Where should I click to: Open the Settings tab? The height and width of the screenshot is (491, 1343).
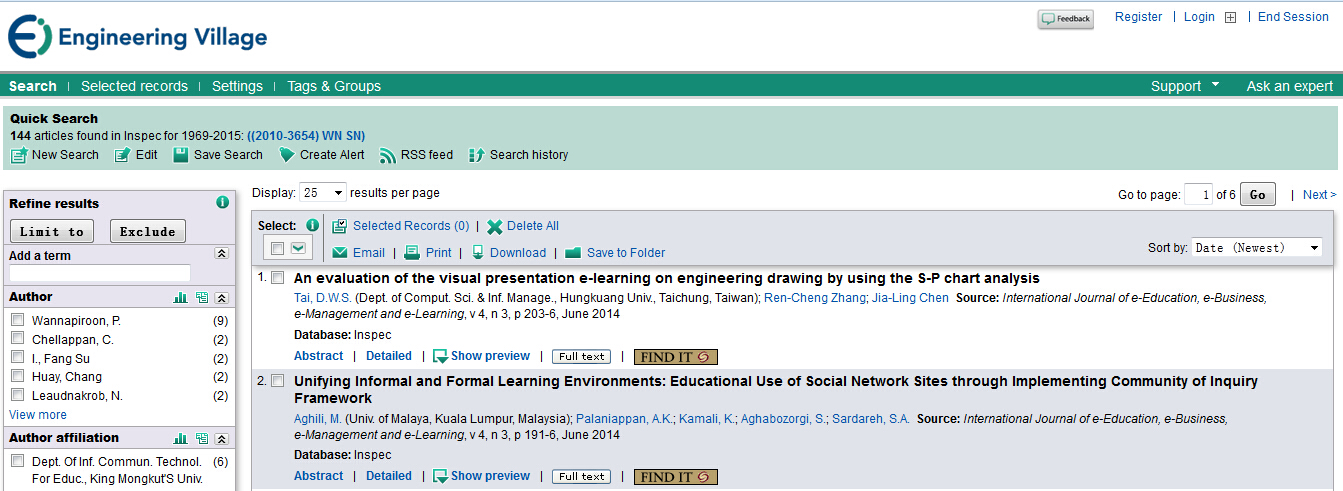[237, 86]
